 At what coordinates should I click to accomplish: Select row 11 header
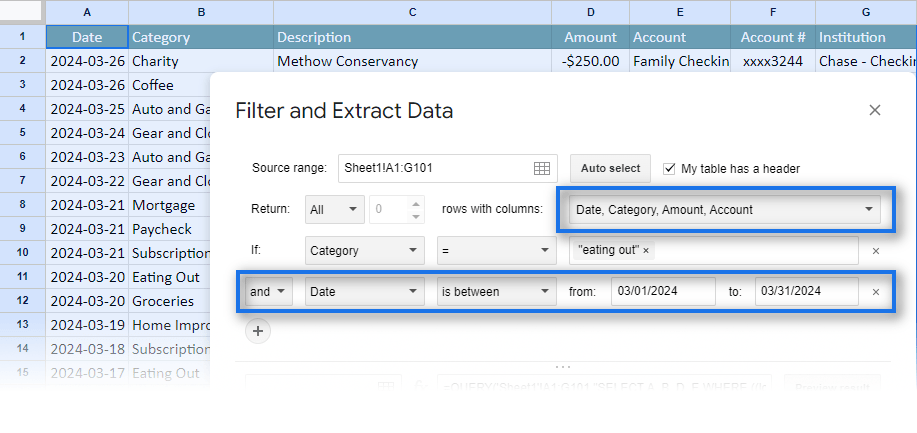tap(22, 277)
